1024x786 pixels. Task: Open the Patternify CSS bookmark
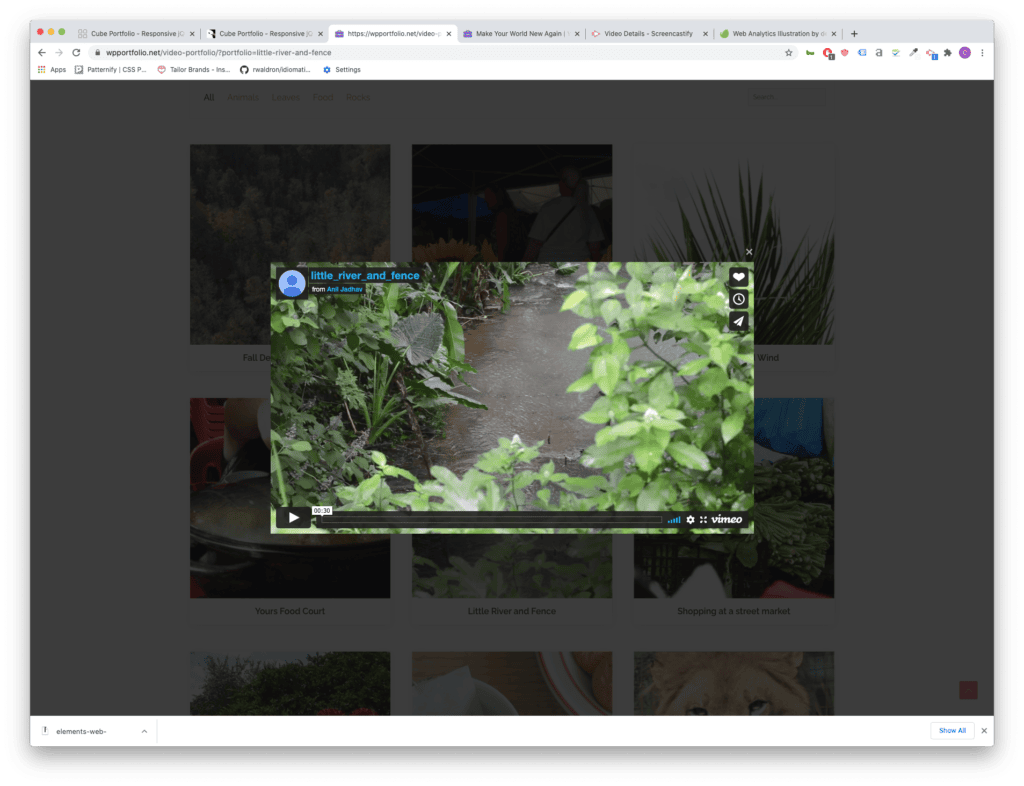[110, 70]
